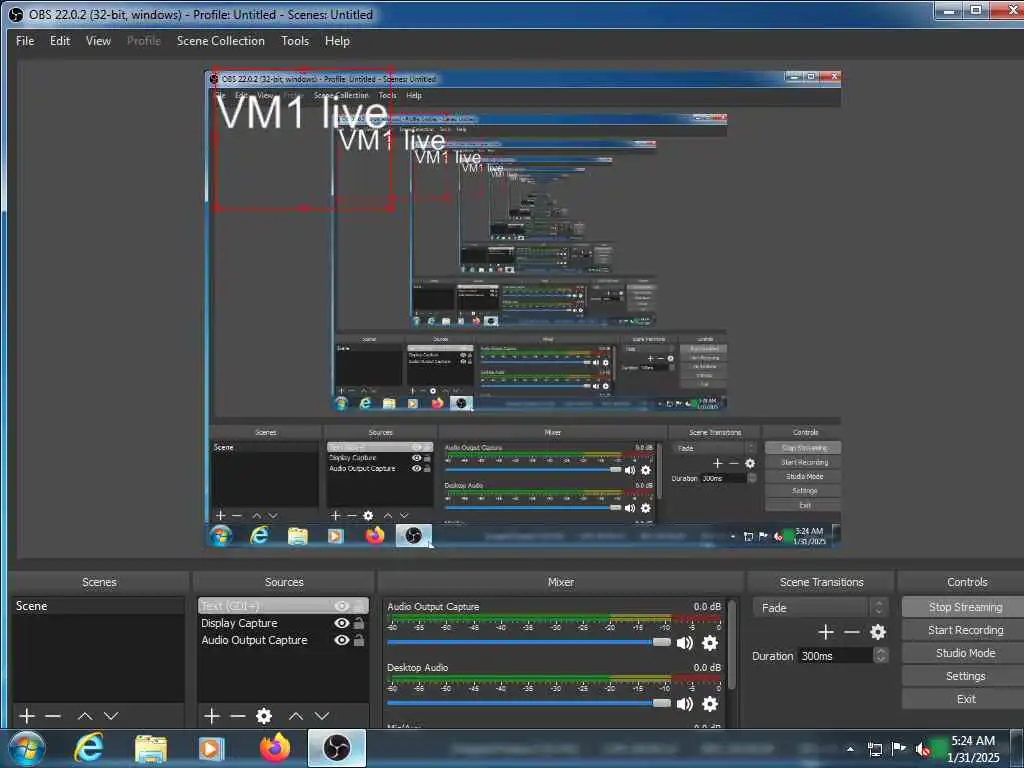Add a new scene with plus icon
This screenshot has width=1024, height=768.
point(27,716)
